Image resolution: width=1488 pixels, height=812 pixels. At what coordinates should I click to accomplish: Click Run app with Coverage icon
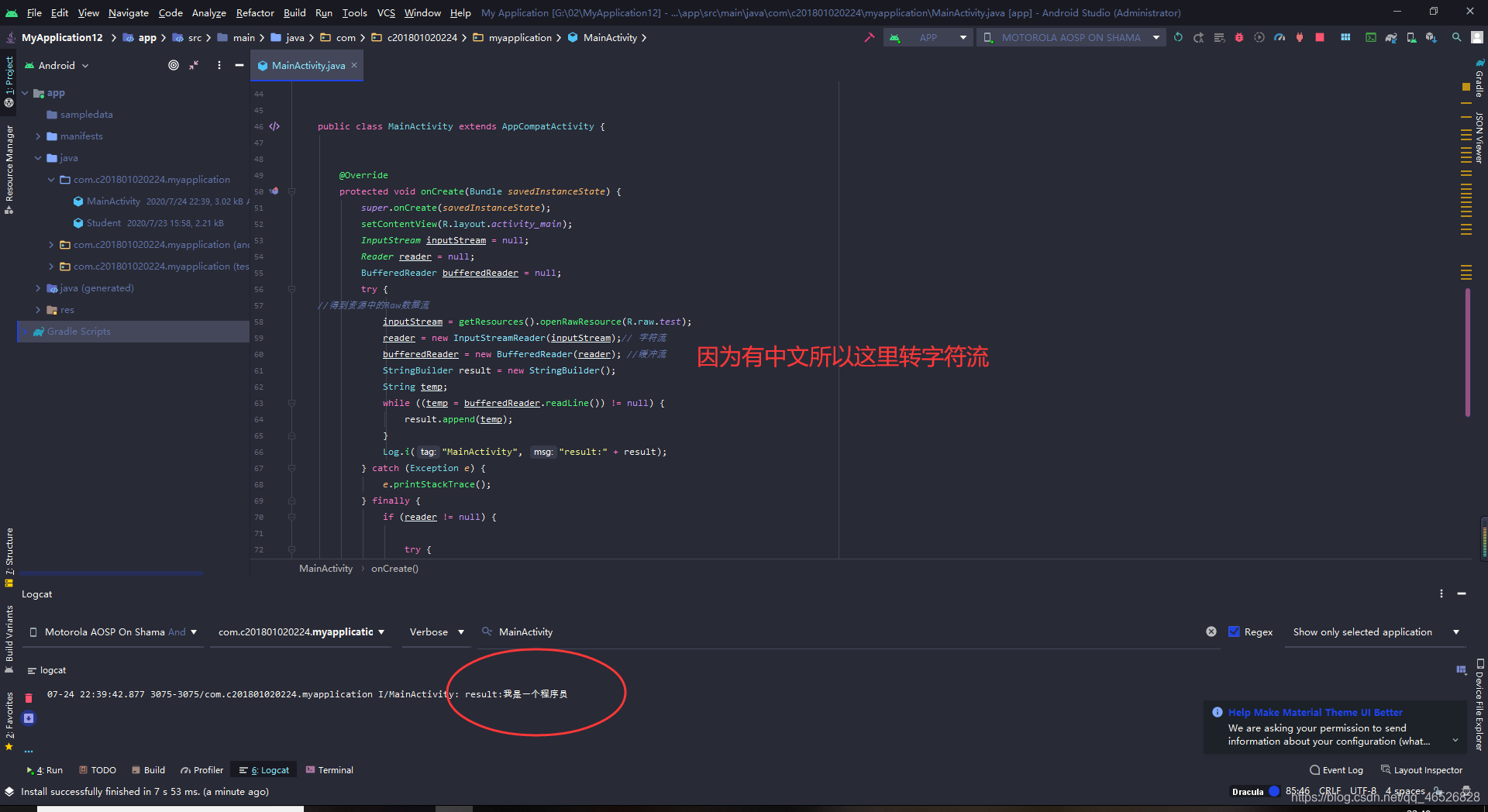click(x=1259, y=37)
